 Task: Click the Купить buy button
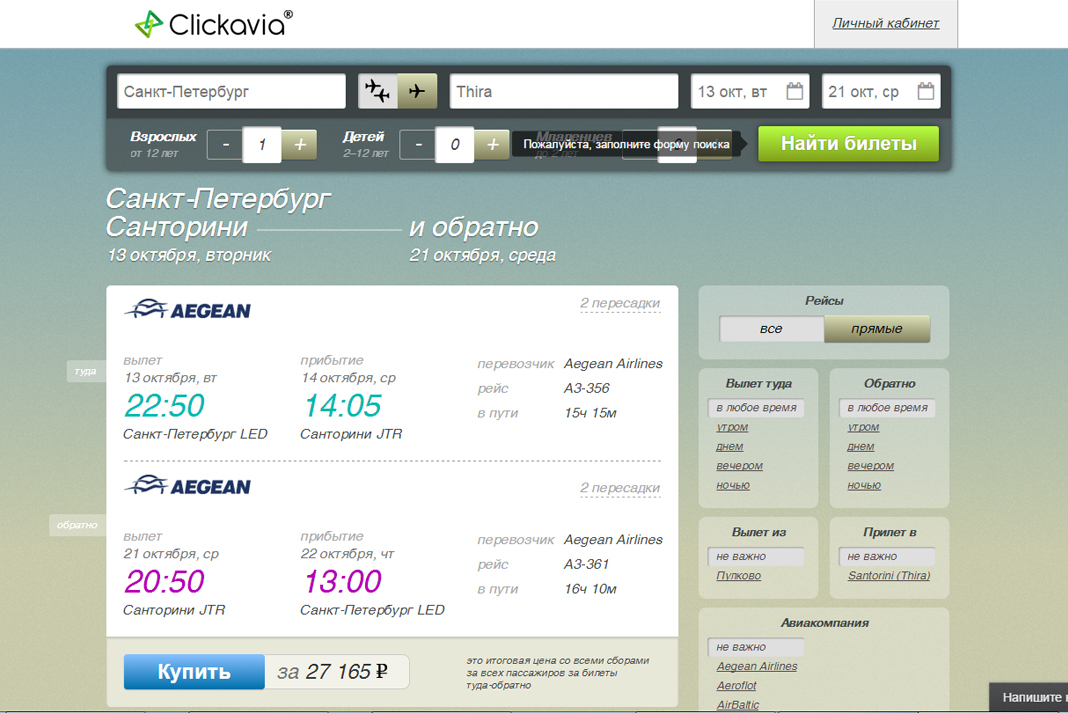tap(194, 671)
